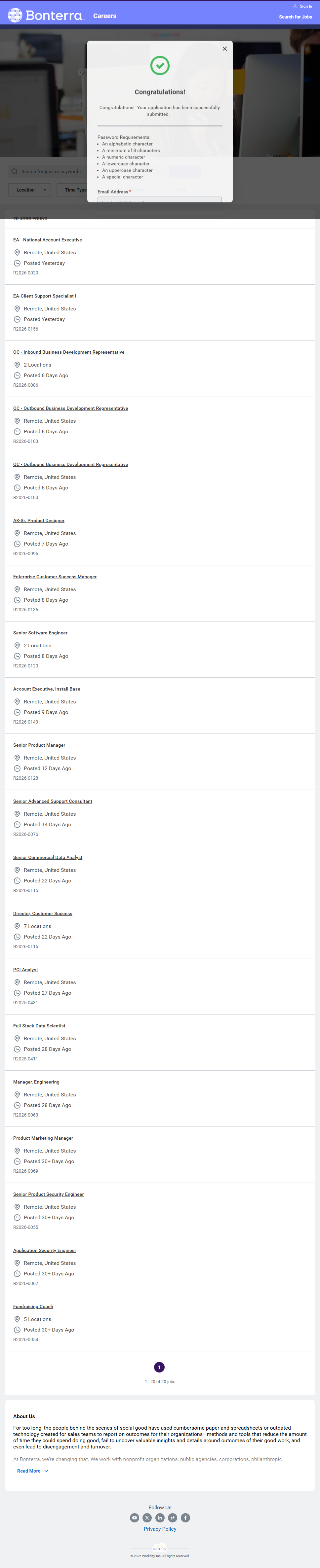Open the Privacy Policy link

tap(160, 1529)
